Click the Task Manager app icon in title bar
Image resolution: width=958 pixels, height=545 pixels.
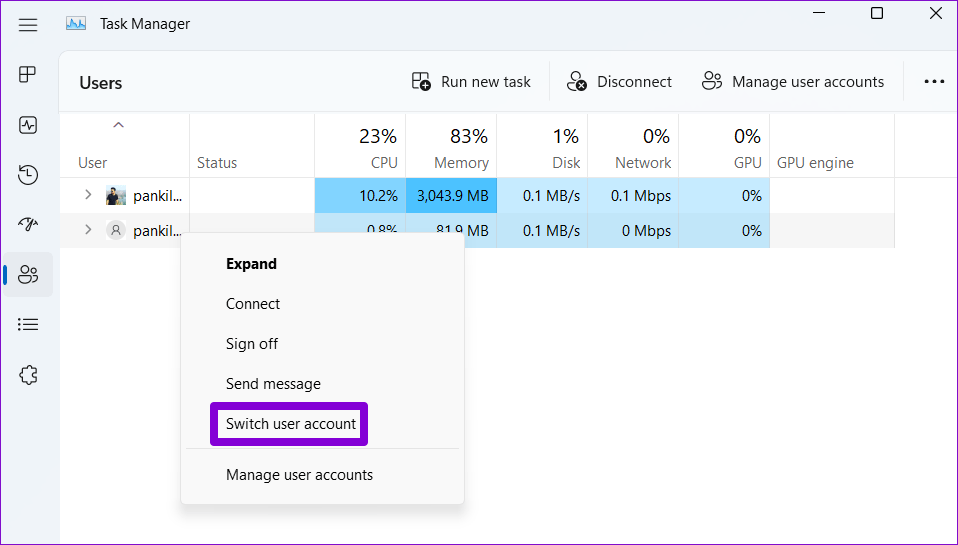(76, 24)
